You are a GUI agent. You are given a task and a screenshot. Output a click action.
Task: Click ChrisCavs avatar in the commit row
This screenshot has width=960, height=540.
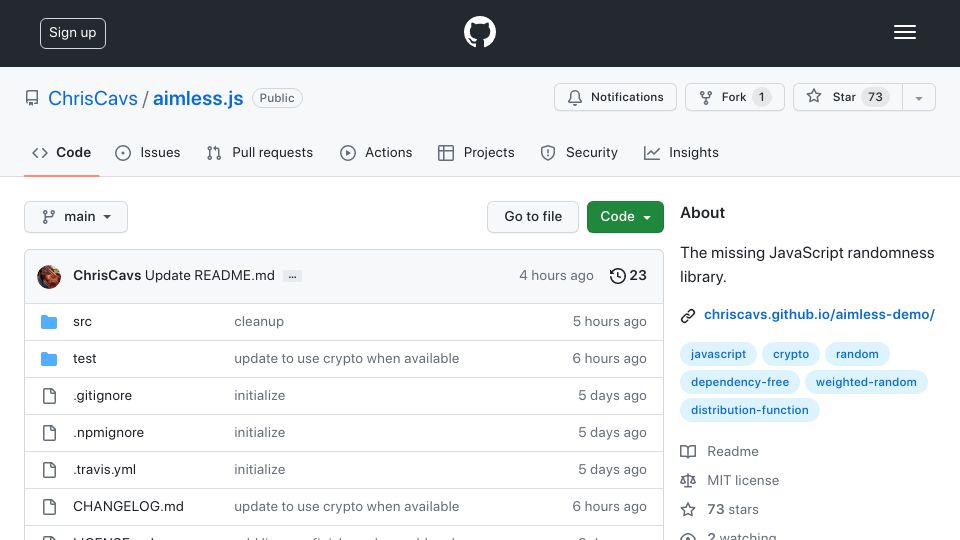[49, 277]
